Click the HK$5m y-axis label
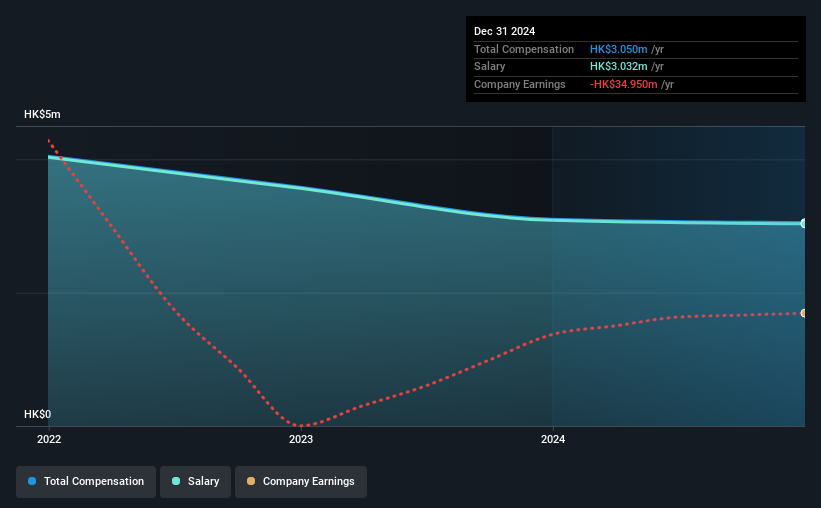This screenshot has height=508, width=821. click(x=42, y=115)
